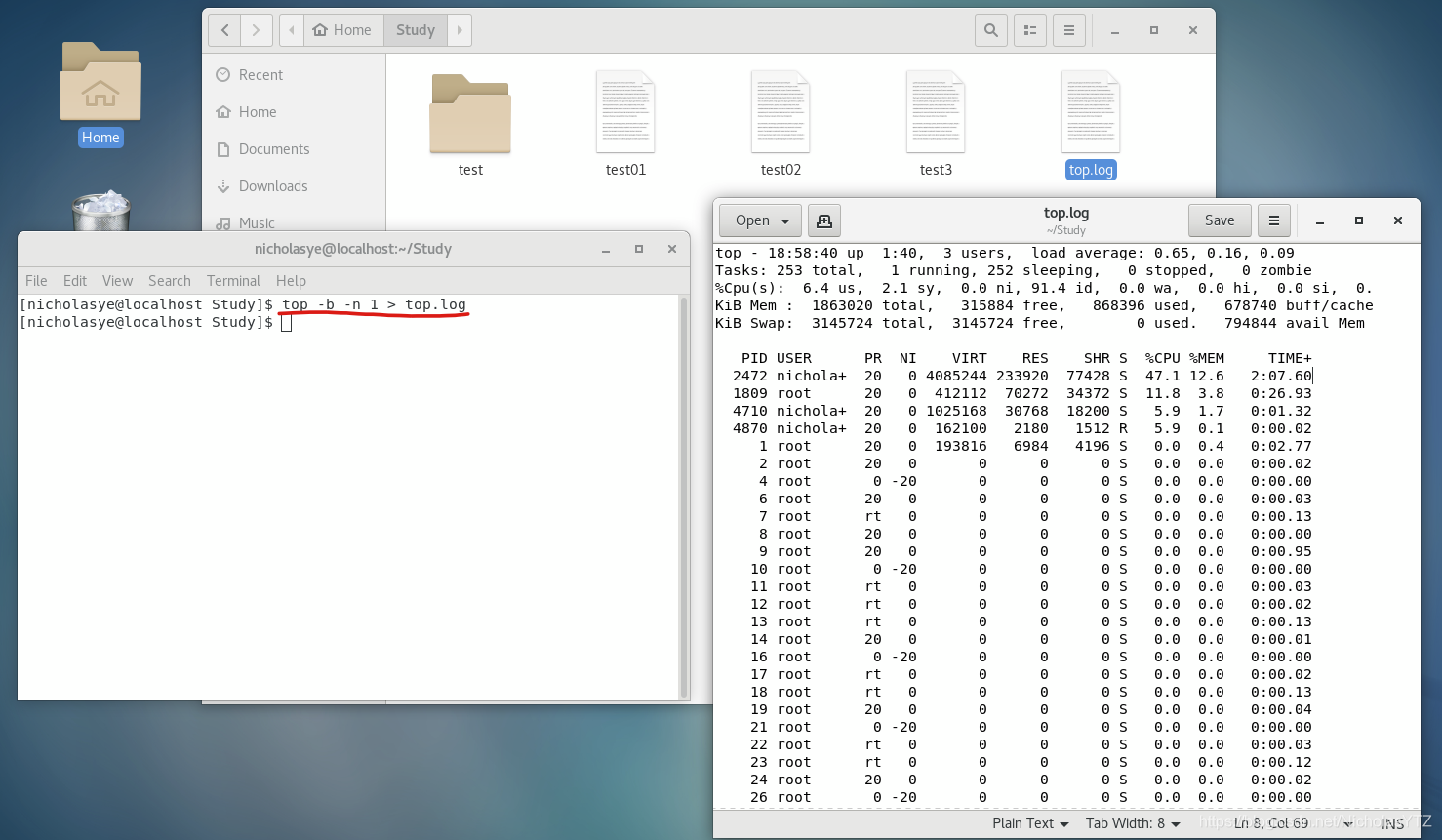Maximize the Files window

tap(1154, 30)
